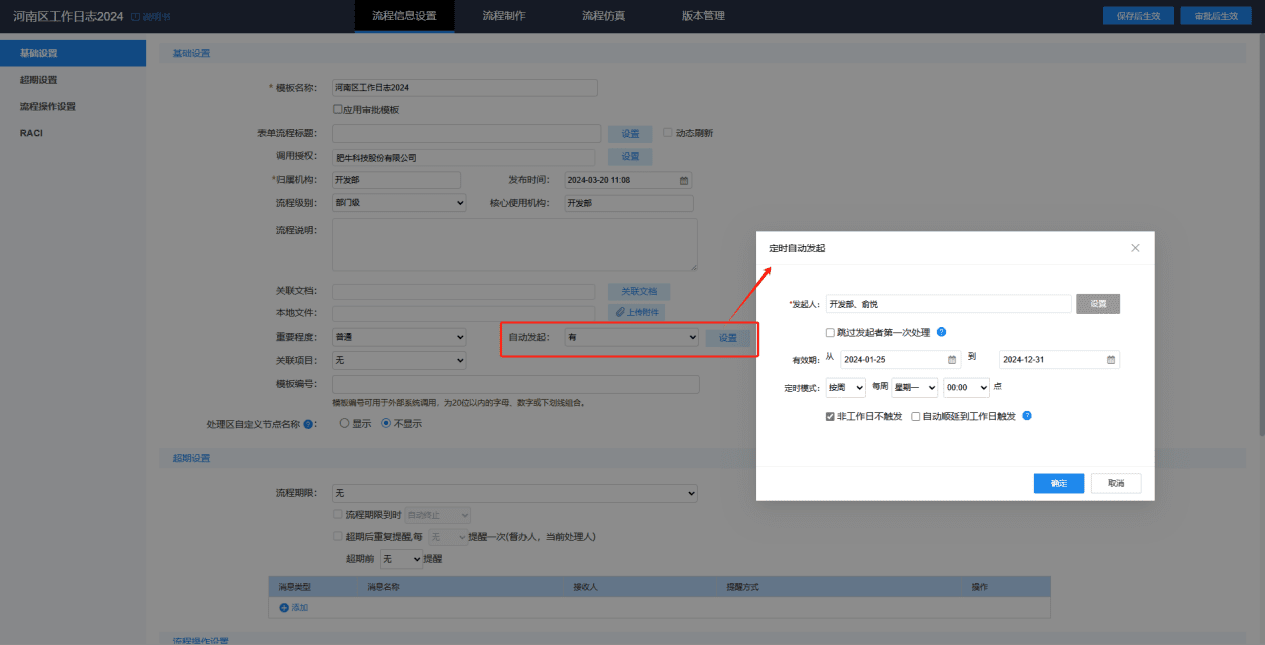Viewport: 1265px width, 645px height.
Task: Open 关联项目 dropdown
Action: coord(399,360)
